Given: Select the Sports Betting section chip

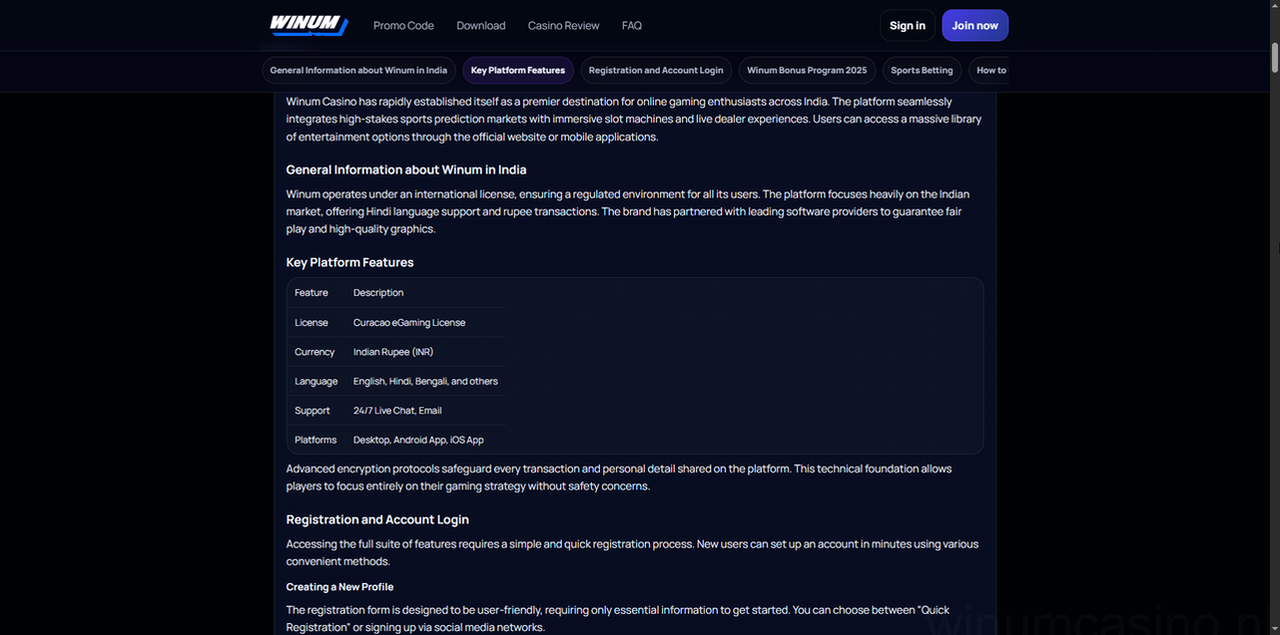Looking at the screenshot, I should click(x=922, y=71).
